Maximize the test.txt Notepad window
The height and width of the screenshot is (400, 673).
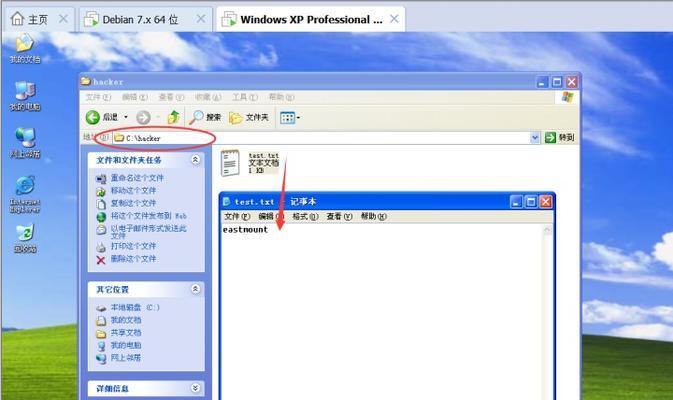(531, 202)
